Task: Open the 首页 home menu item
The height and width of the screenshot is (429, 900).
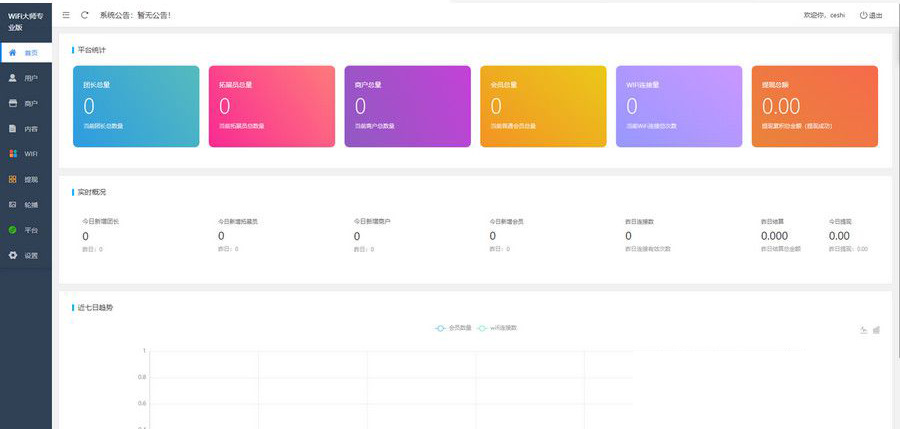Action: pyautogui.click(x=26, y=53)
